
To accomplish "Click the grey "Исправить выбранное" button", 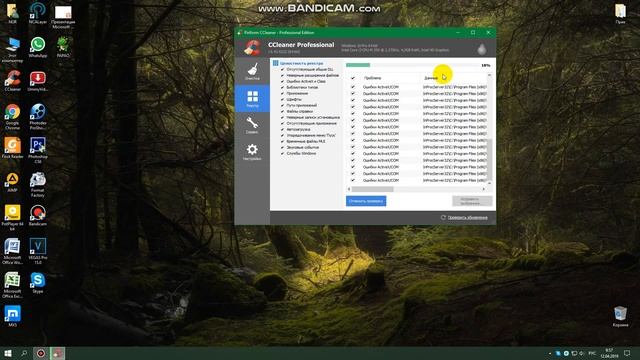I will coord(472,201).
